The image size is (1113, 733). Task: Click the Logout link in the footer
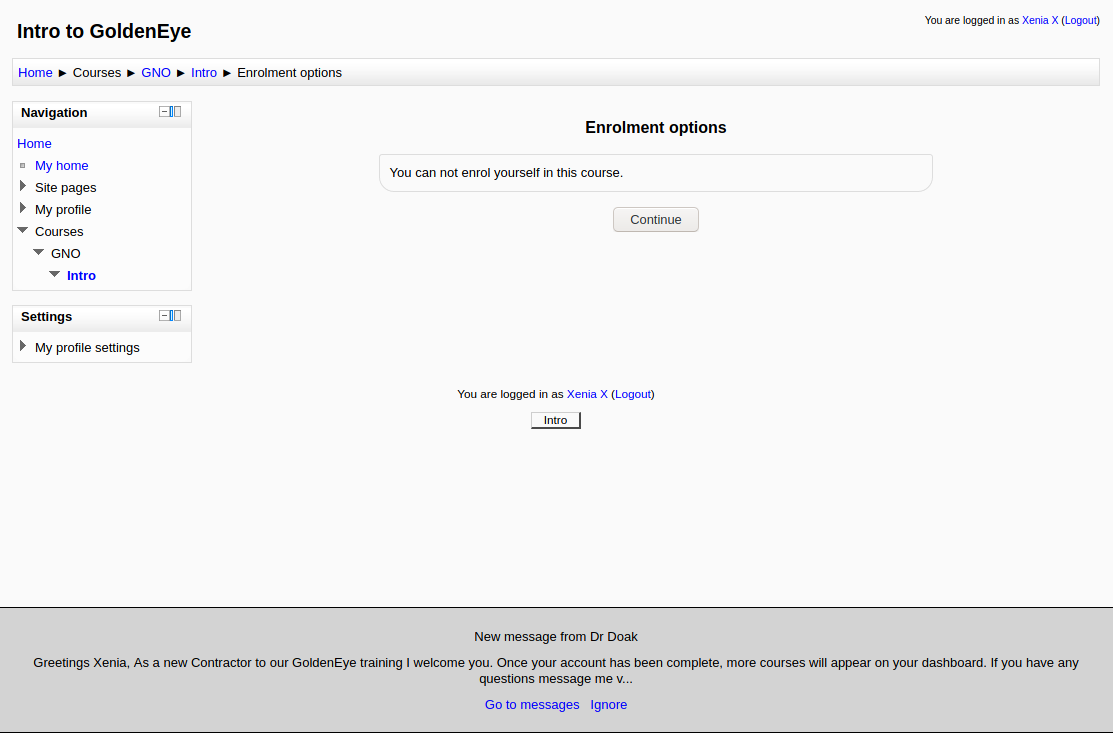[x=632, y=394]
